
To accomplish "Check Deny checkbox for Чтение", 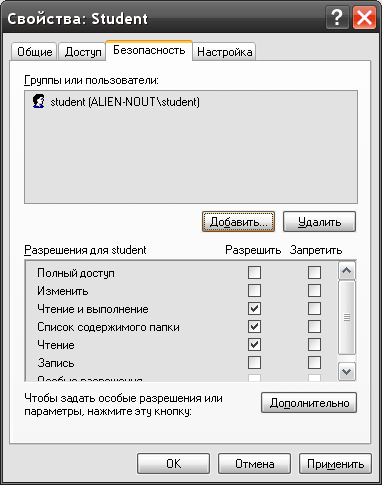I will click(x=314, y=344).
